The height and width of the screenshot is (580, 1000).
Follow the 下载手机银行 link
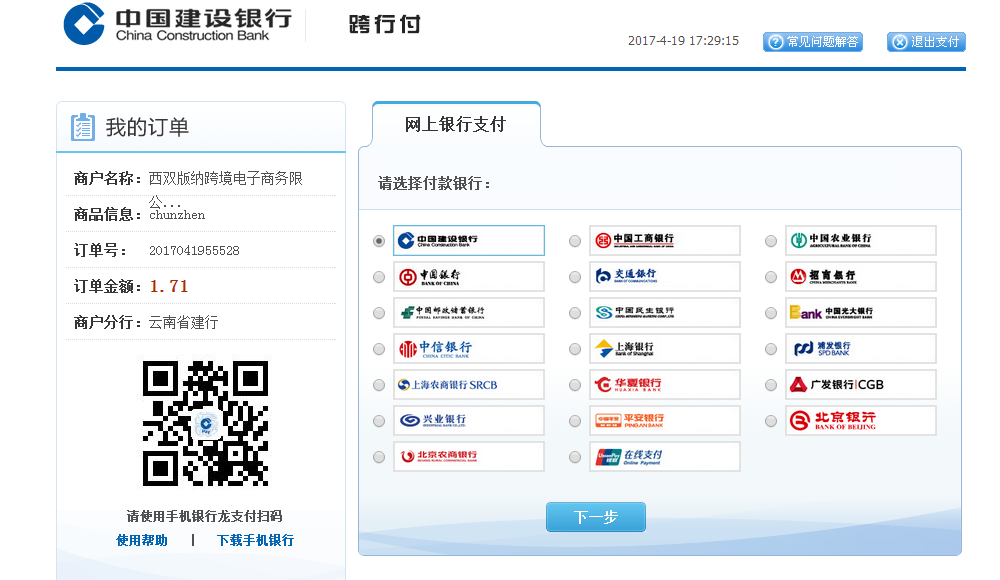tap(255, 540)
